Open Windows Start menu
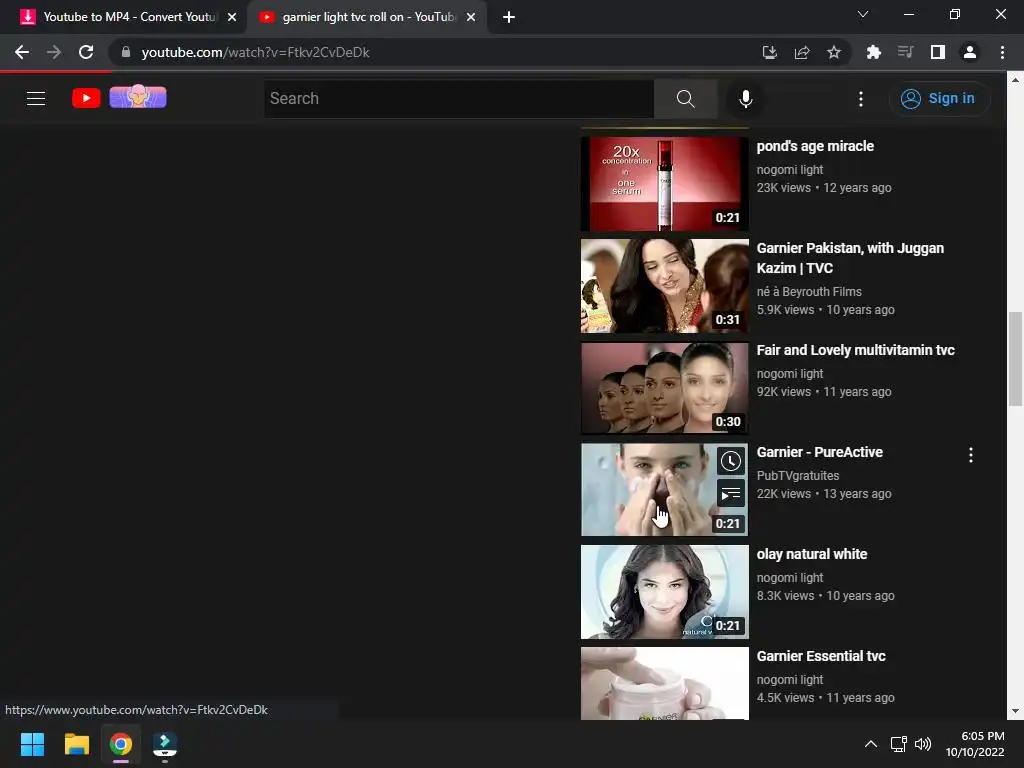 [32, 744]
